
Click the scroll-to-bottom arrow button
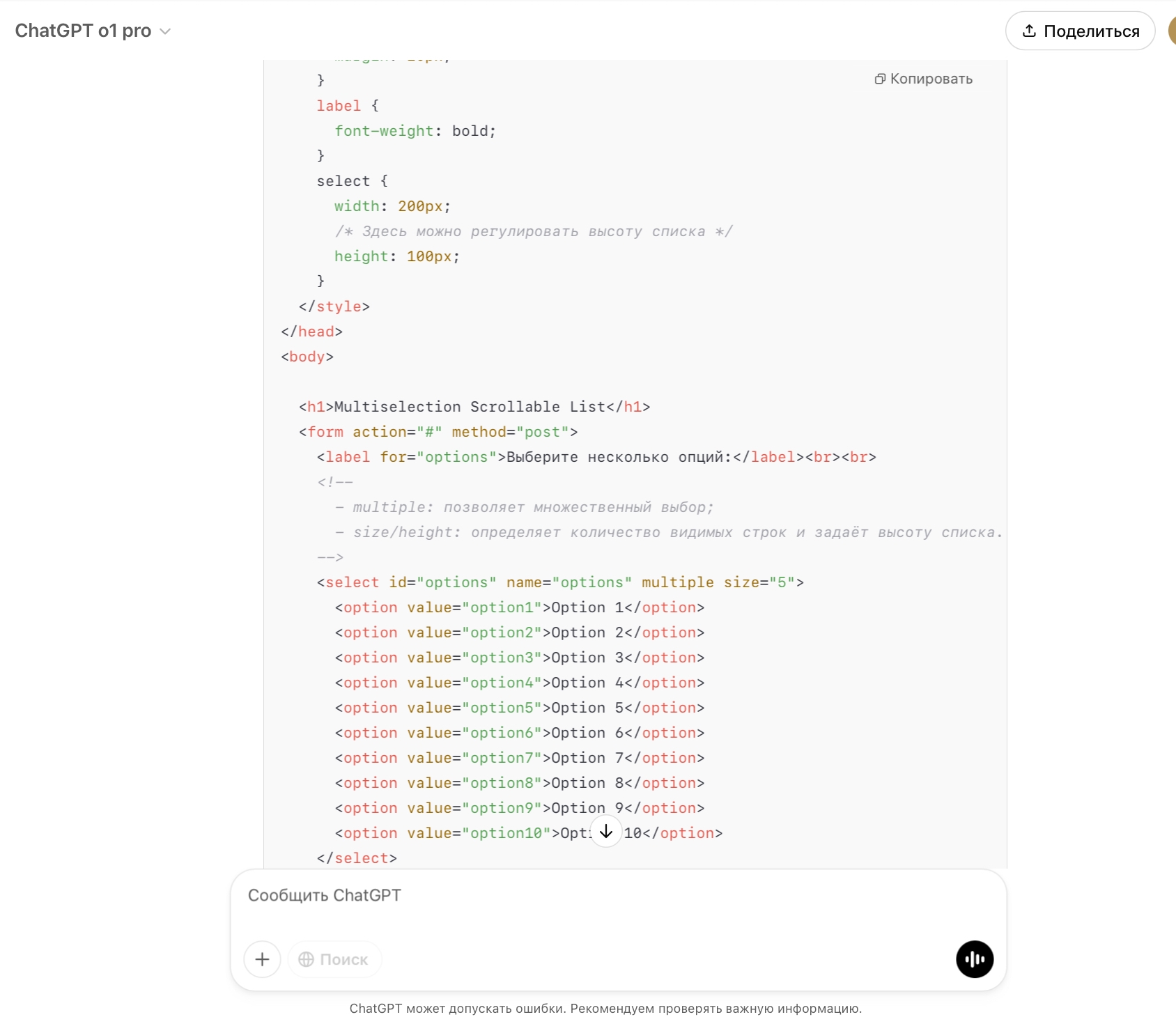coord(606,831)
